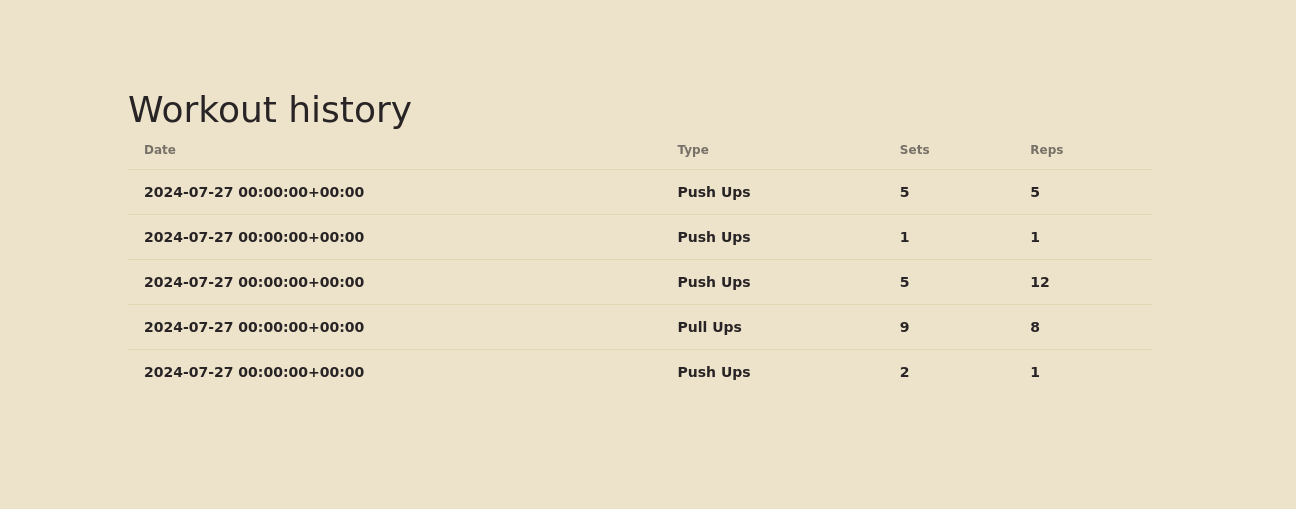
Task: Select the sets value 2
Action: tap(904, 372)
